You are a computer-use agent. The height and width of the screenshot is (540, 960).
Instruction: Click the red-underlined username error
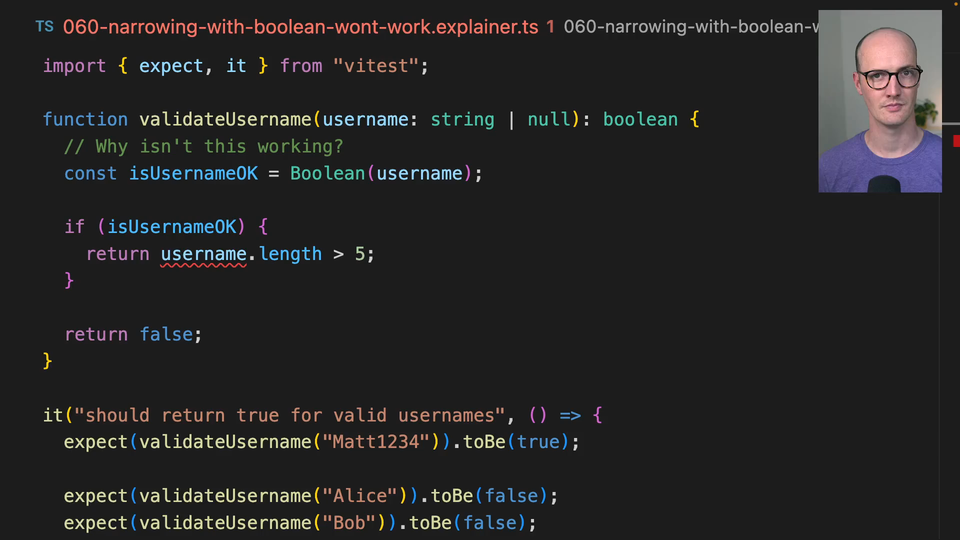(203, 254)
